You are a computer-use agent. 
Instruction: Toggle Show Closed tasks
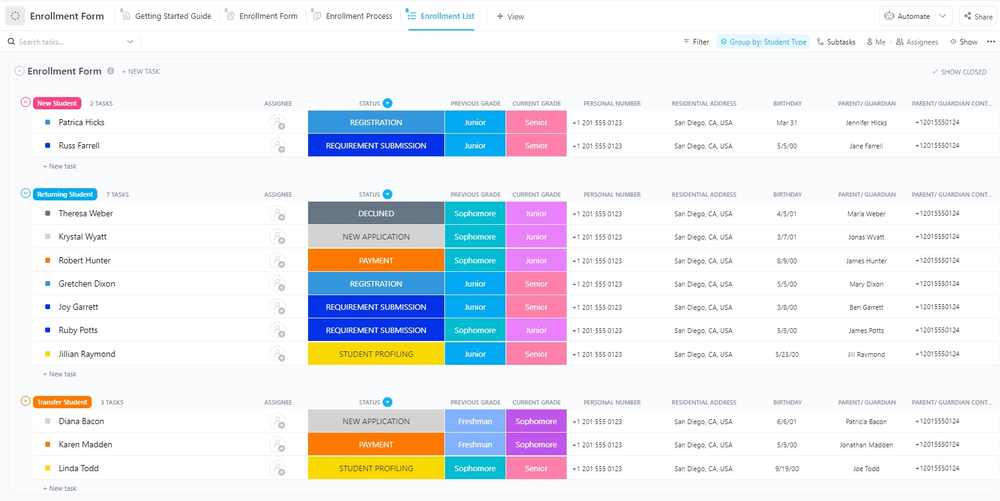coord(958,72)
